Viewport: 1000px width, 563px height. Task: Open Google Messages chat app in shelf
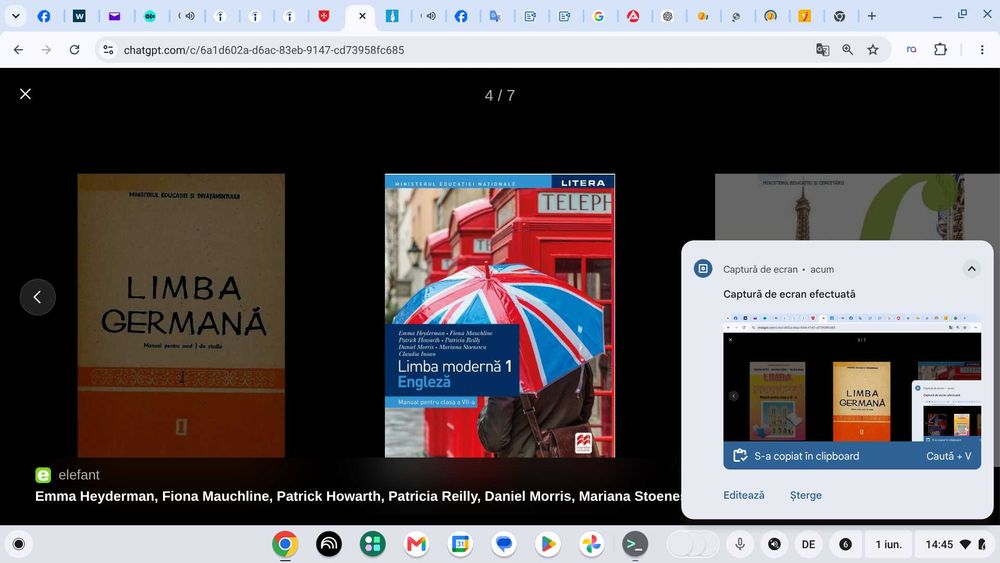pyautogui.click(x=504, y=544)
